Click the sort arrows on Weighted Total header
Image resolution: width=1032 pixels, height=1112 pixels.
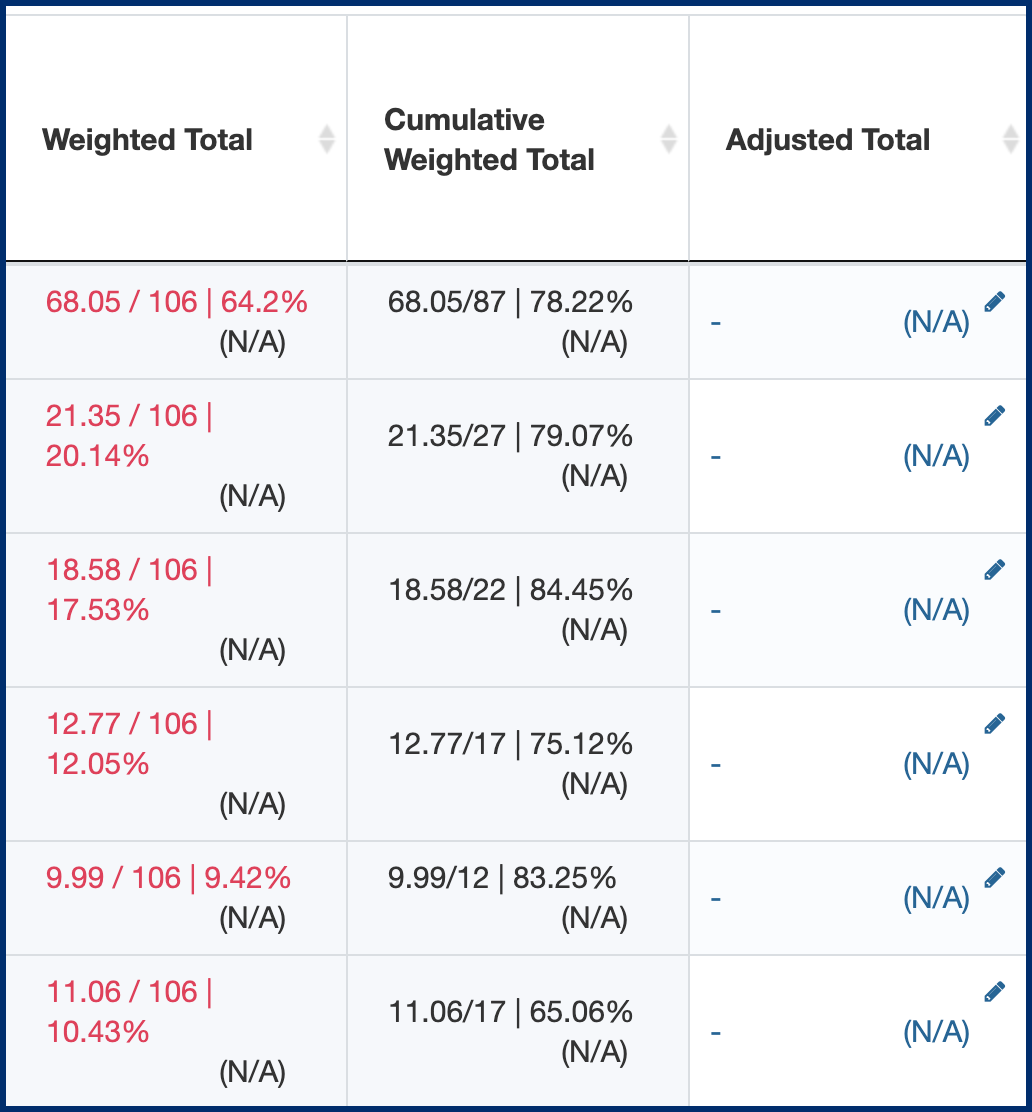[326, 140]
